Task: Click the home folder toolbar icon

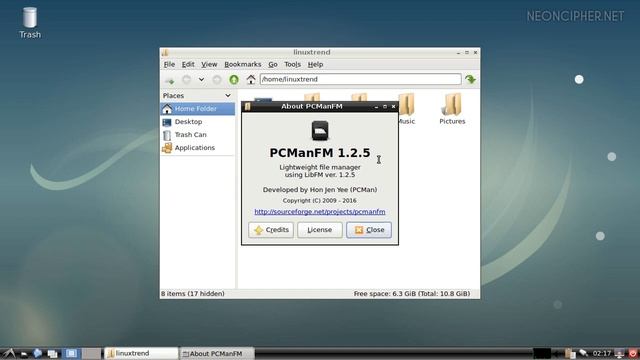Action: 251,79
